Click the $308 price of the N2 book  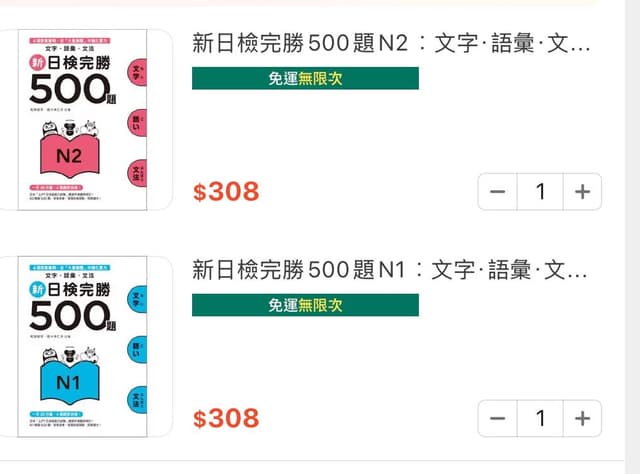pos(226,191)
